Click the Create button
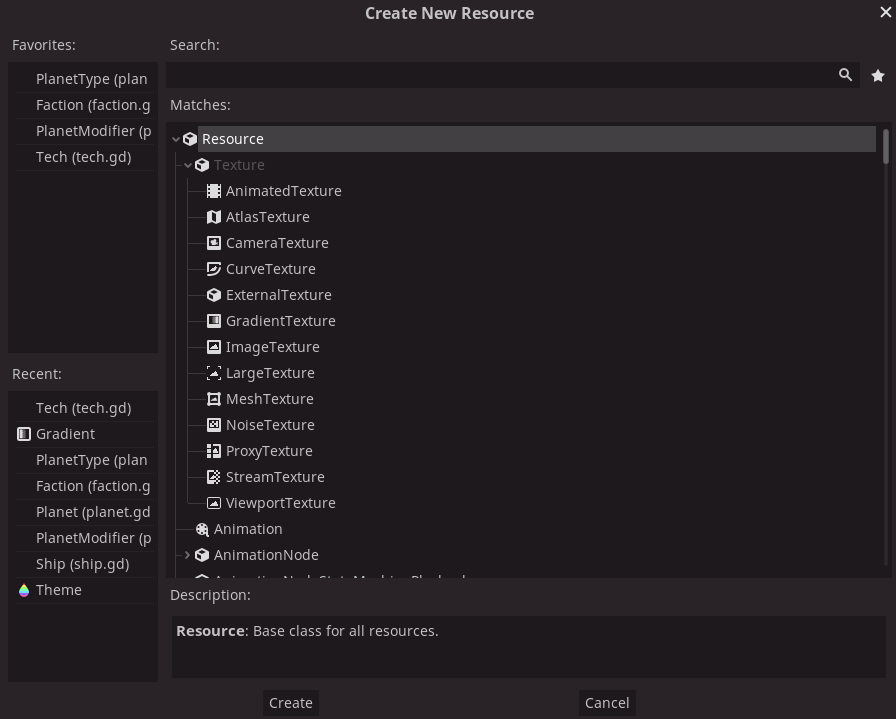896x719 pixels. pos(290,702)
